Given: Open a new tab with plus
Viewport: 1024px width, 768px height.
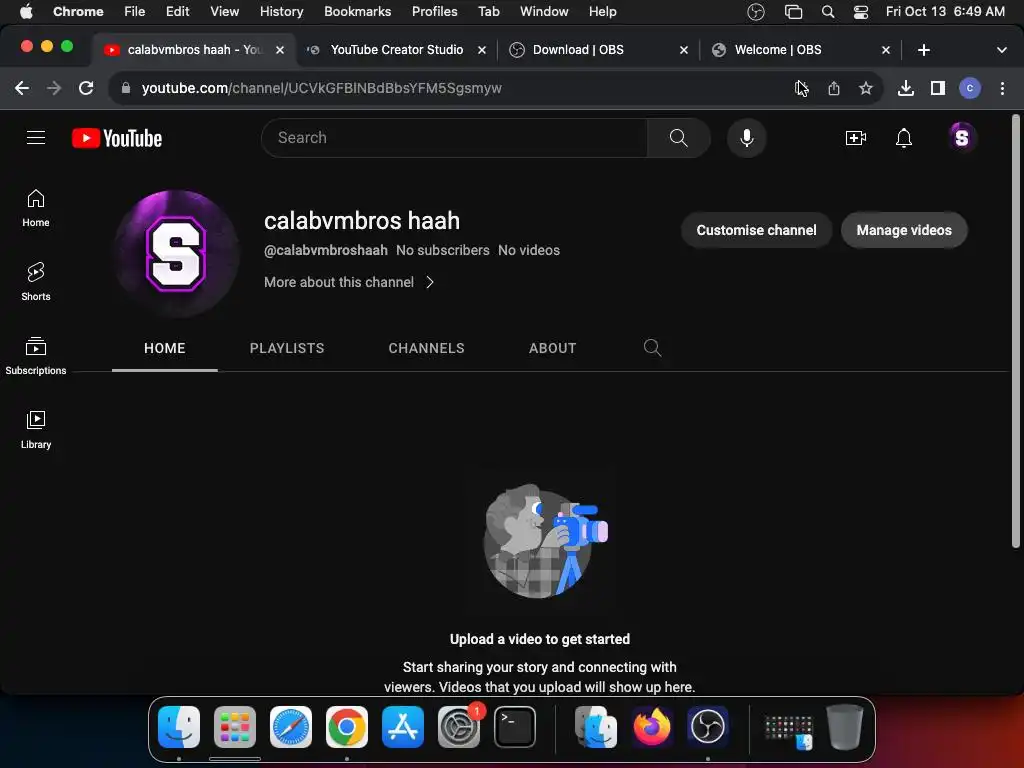Looking at the screenshot, I should click(x=923, y=50).
